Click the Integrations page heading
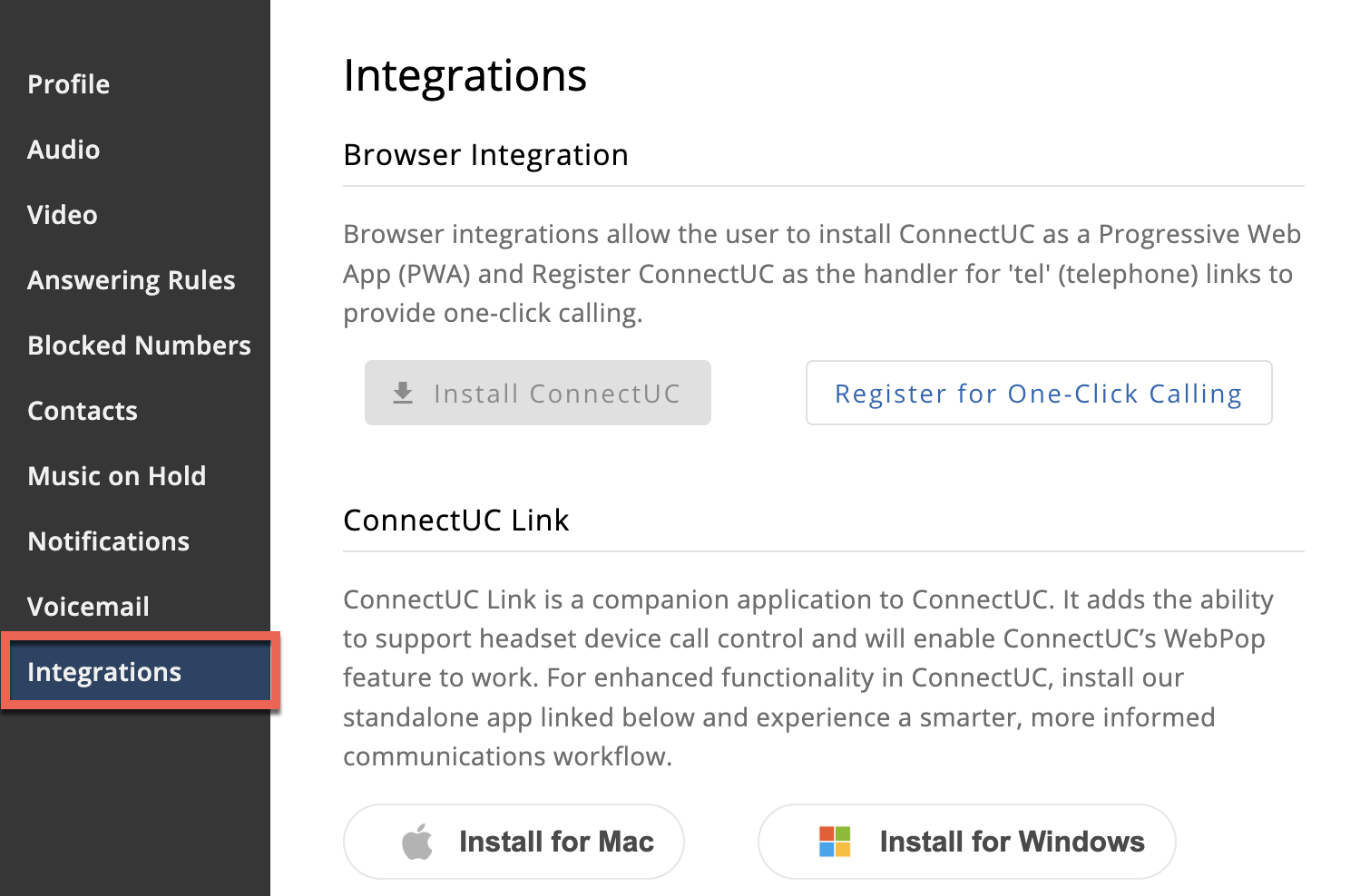Image resolution: width=1370 pixels, height=896 pixels. tap(465, 75)
